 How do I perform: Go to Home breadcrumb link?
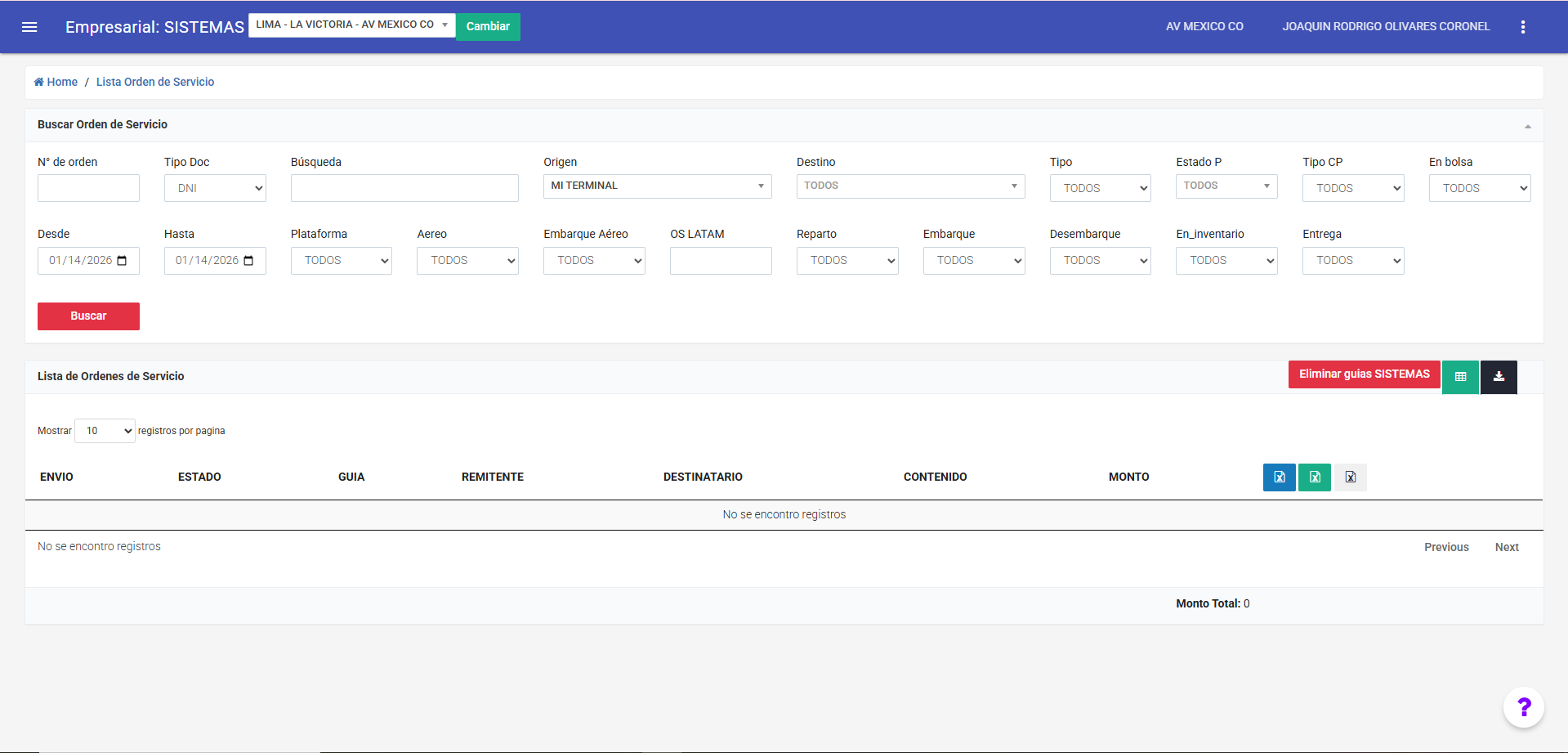pyautogui.click(x=56, y=82)
